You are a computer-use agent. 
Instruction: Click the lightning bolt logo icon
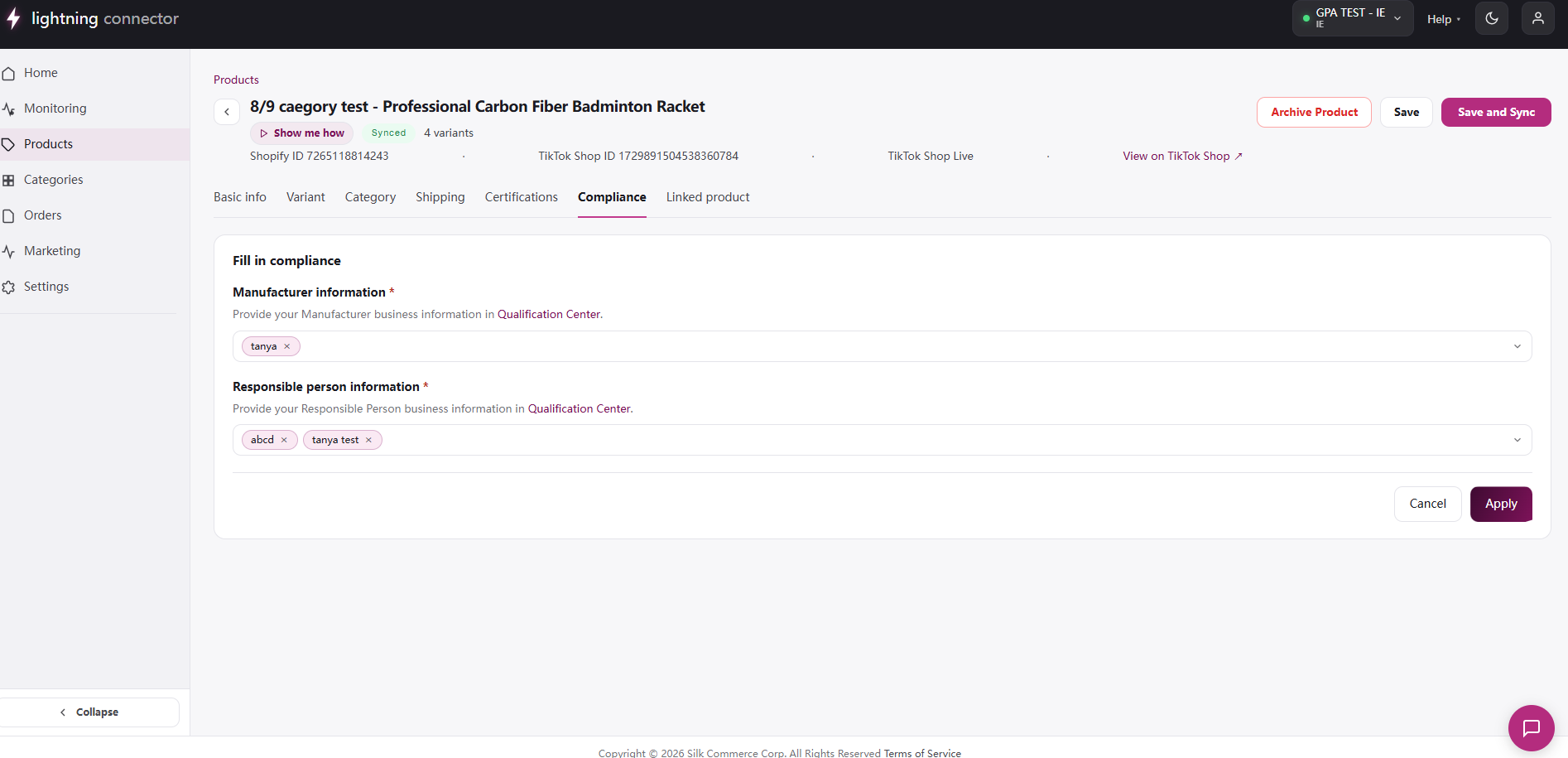[13, 18]
